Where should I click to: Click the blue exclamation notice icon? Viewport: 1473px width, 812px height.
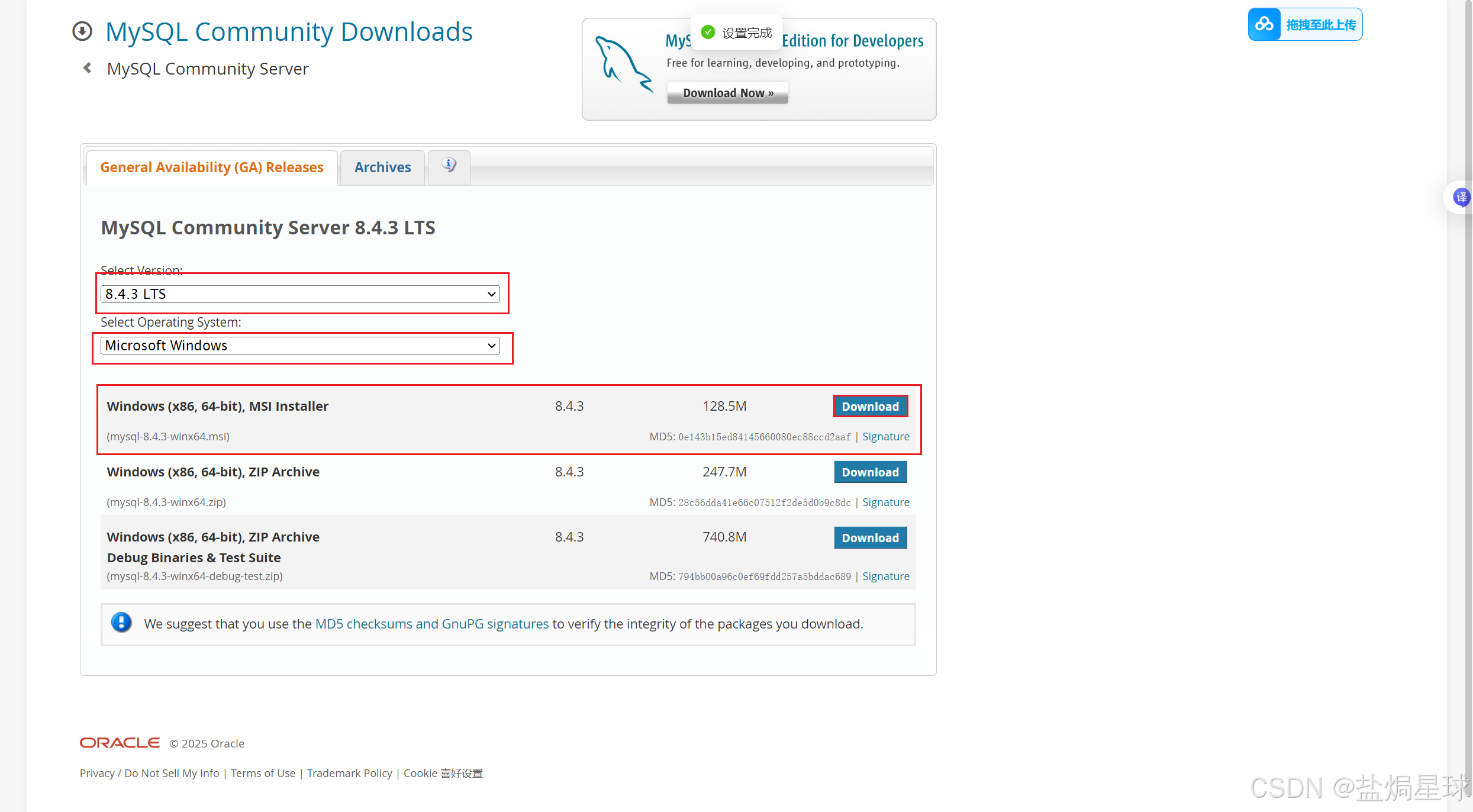pos(121,623)
